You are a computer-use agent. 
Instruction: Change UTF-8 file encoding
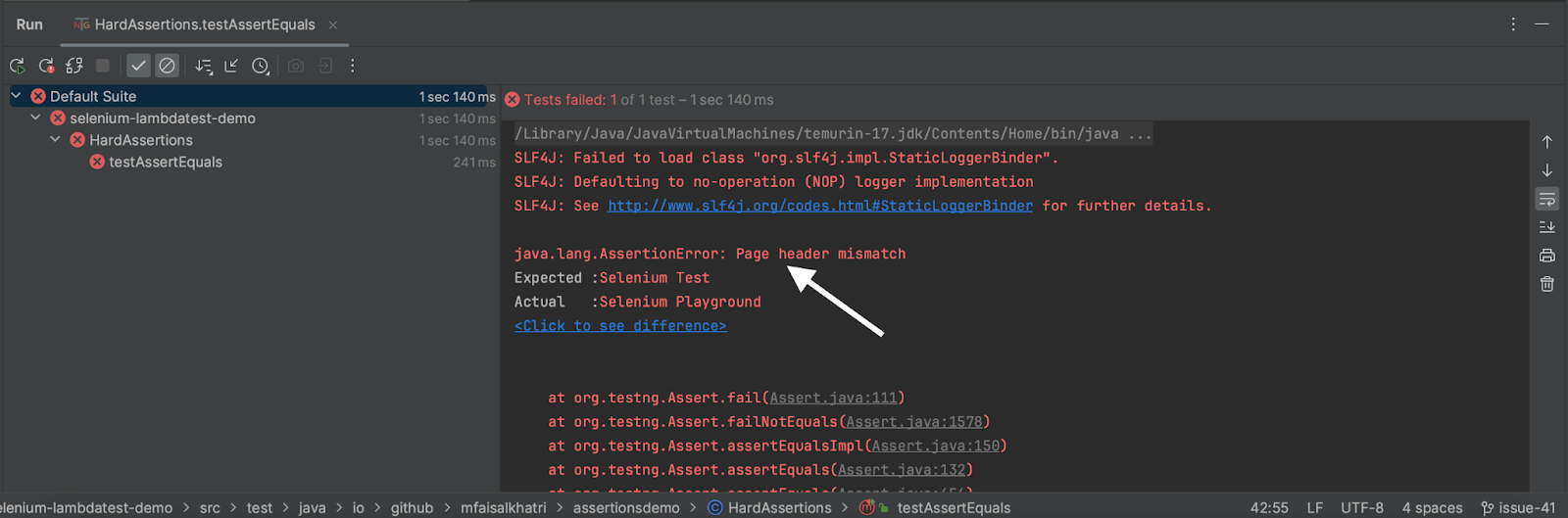tap(1362, 507)
